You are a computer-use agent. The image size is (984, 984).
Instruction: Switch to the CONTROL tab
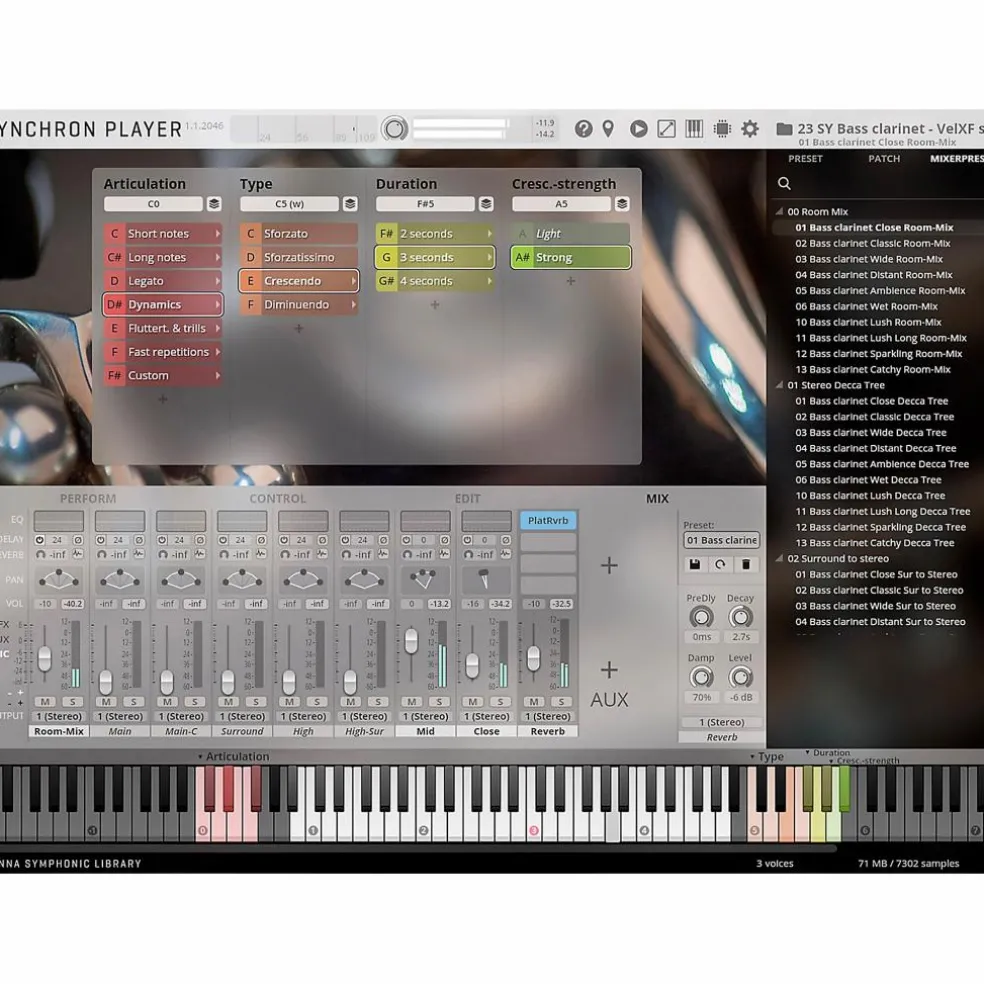click(277, 498)
